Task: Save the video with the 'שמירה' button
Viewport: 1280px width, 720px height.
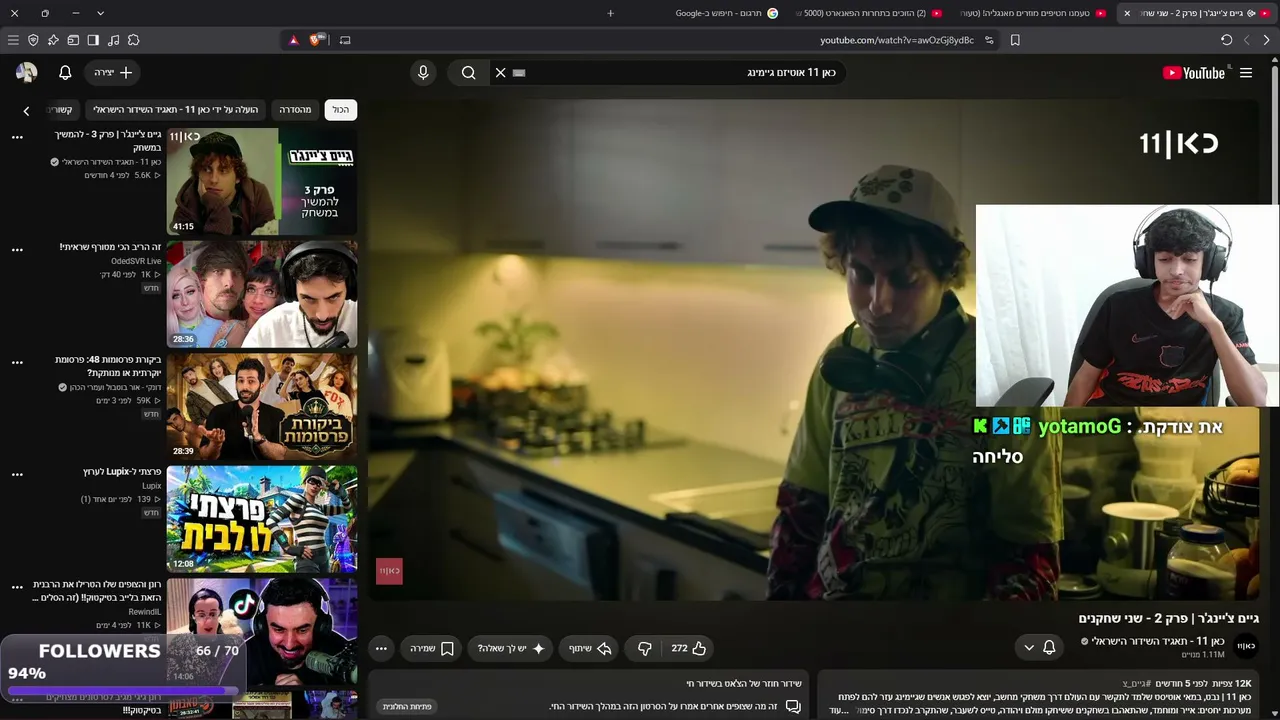Action: point(432,648)
